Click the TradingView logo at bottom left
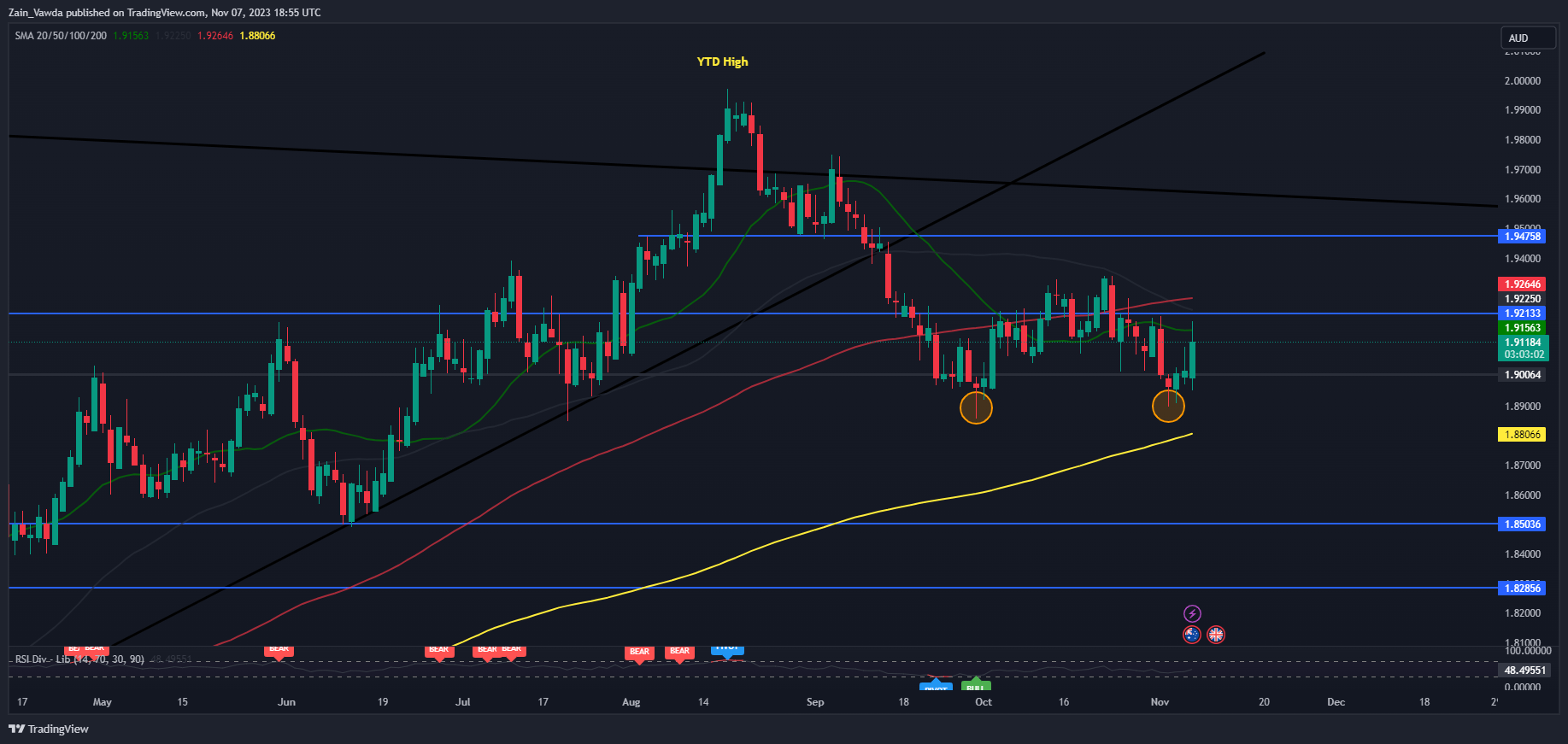1568x744 pixels. 49,729
